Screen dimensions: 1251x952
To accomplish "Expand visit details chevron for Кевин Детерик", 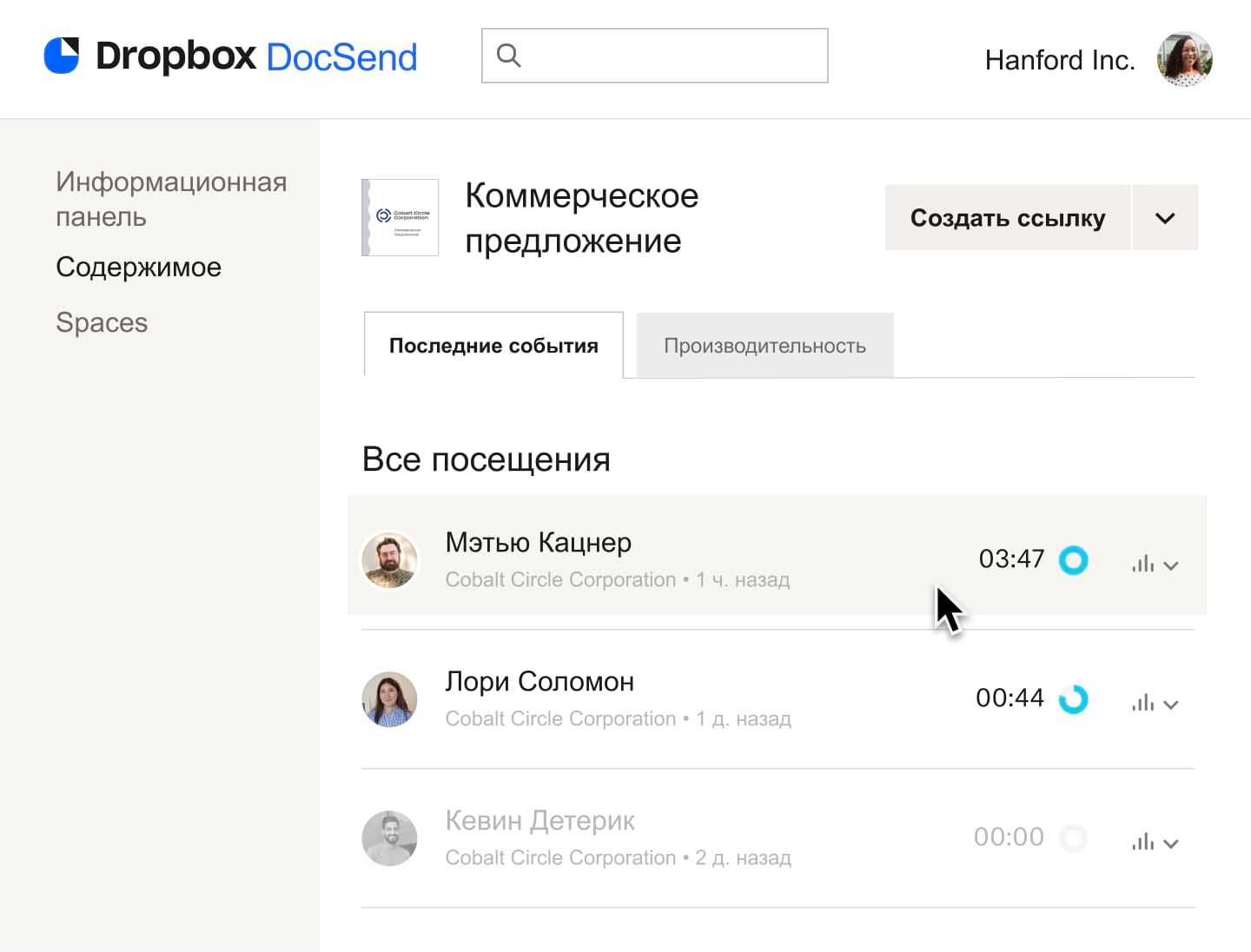I will click(x=1171, y=843).
